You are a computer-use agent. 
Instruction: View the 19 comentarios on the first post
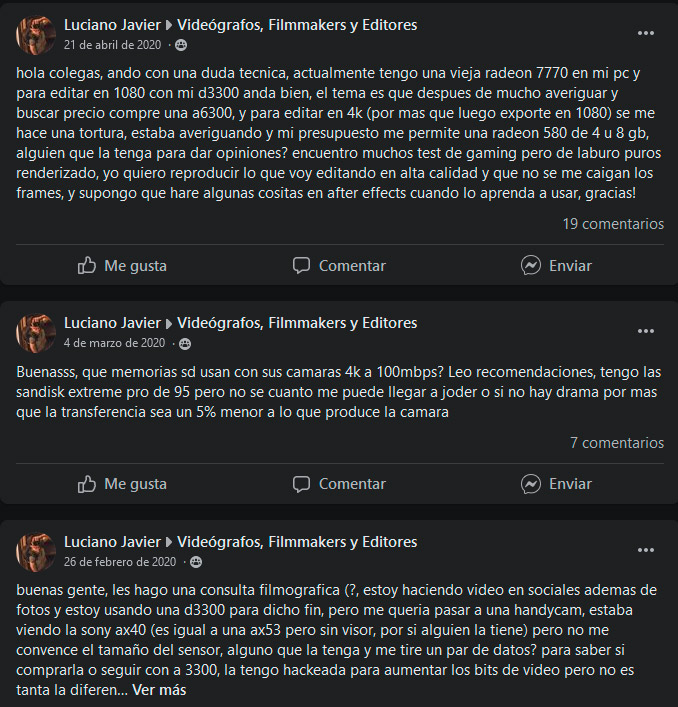613,224
